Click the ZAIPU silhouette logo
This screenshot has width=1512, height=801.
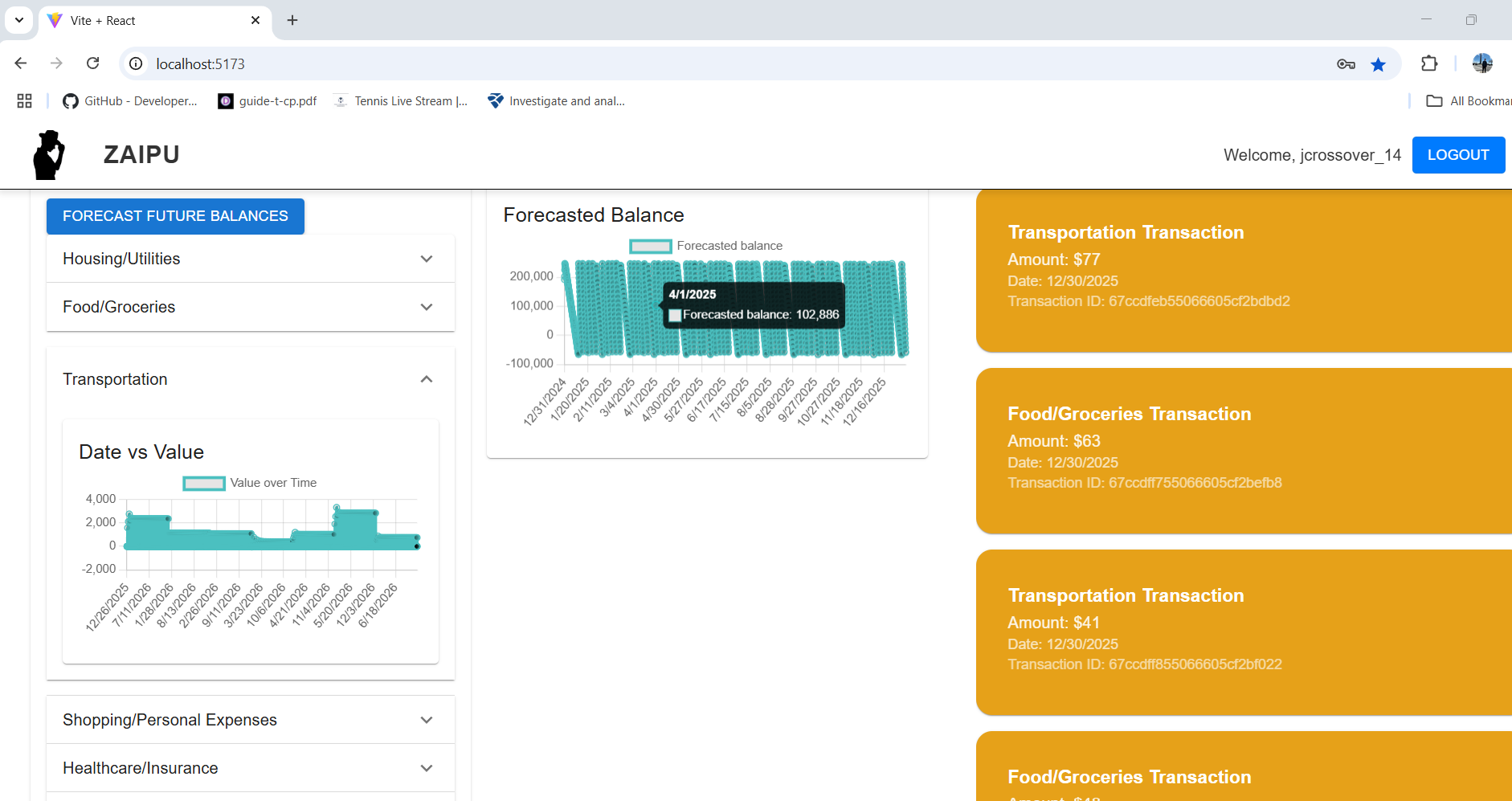[49, 154]
